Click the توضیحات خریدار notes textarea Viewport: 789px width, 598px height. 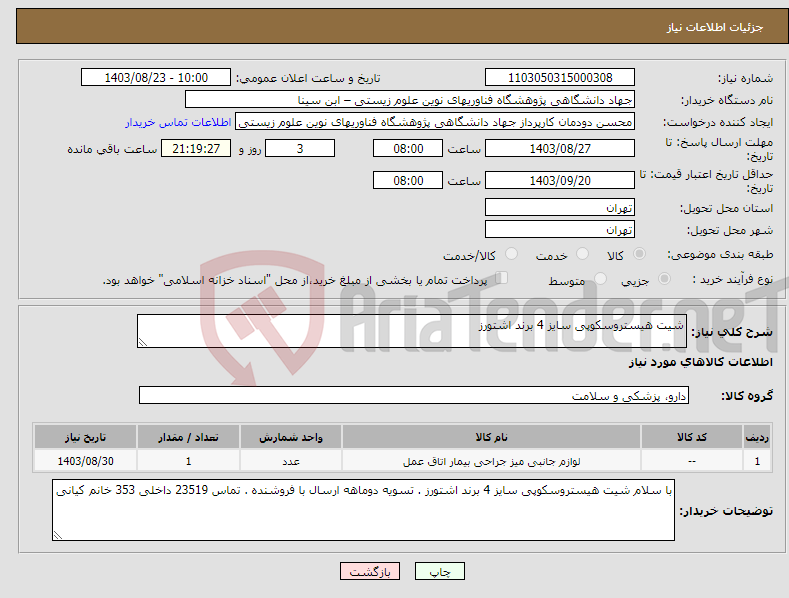coord(363,510)
